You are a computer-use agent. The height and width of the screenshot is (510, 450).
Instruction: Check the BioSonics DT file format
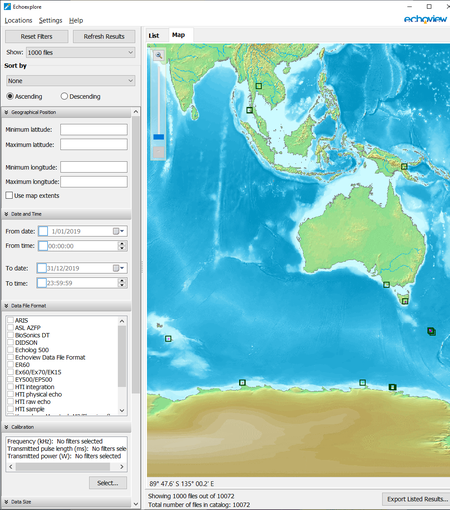click(x=10, y=335)
